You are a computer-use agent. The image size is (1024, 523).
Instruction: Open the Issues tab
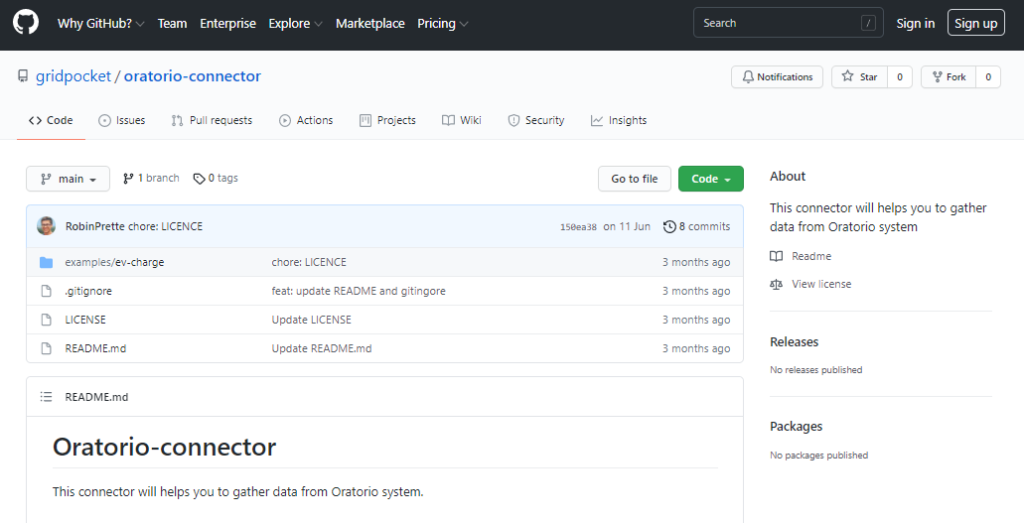tap(121, 120)
